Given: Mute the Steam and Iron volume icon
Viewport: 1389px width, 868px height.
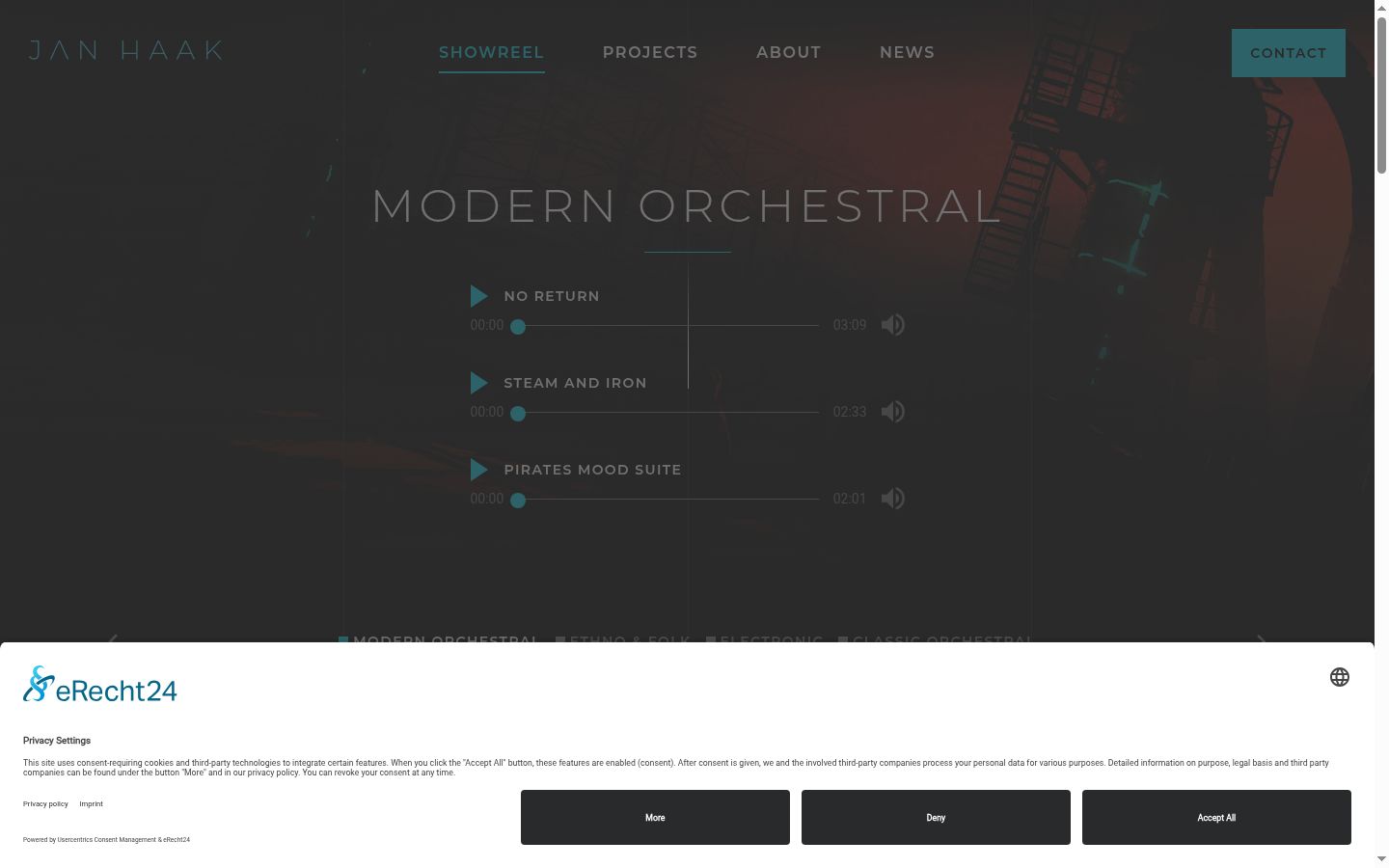Looking at the screenshot, I should tap(893, 412).
